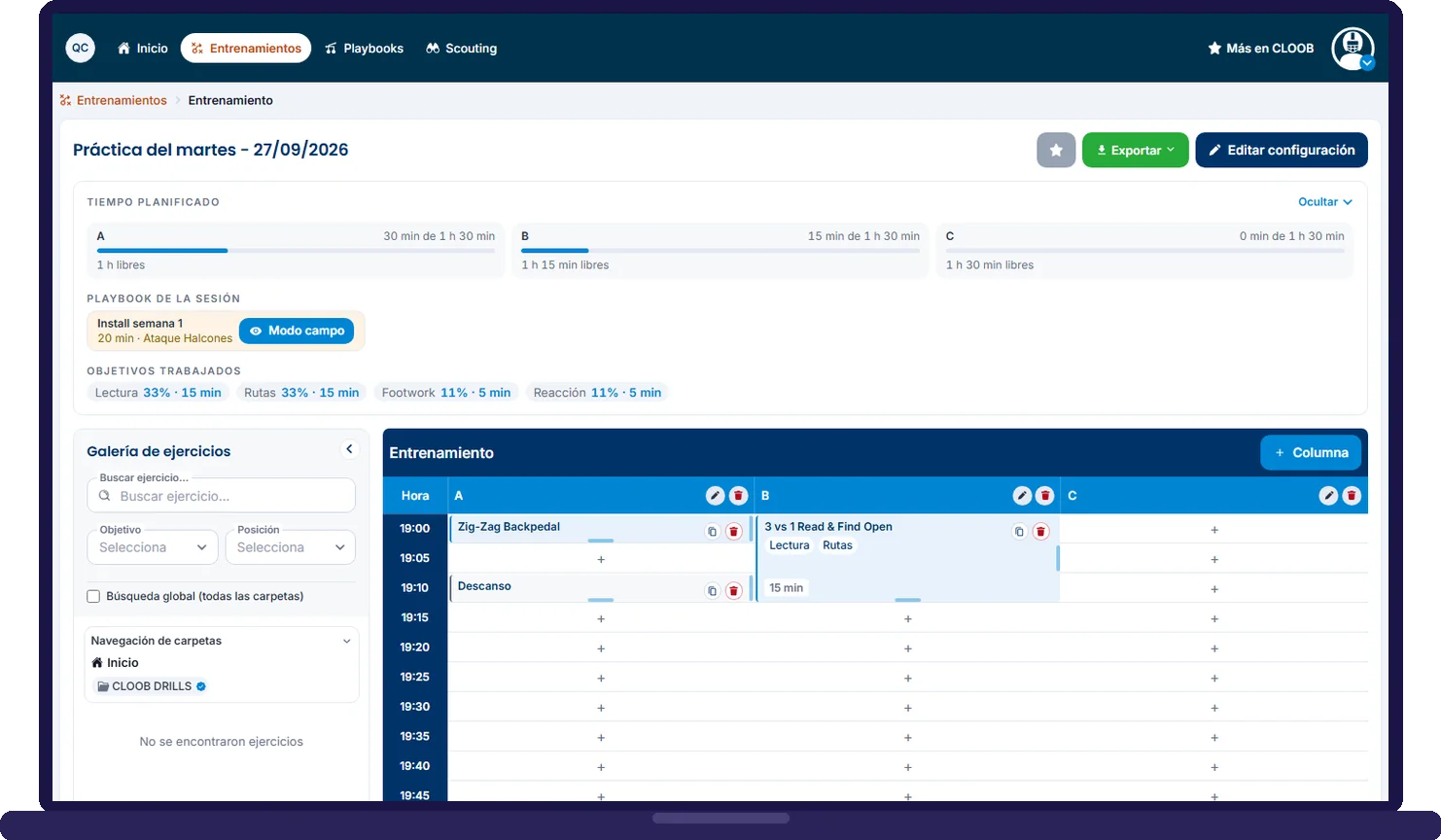The height and width of the screenshot is (840, 1441).
Task: Click the Reacción 11% objective chip
Action: 597,393
